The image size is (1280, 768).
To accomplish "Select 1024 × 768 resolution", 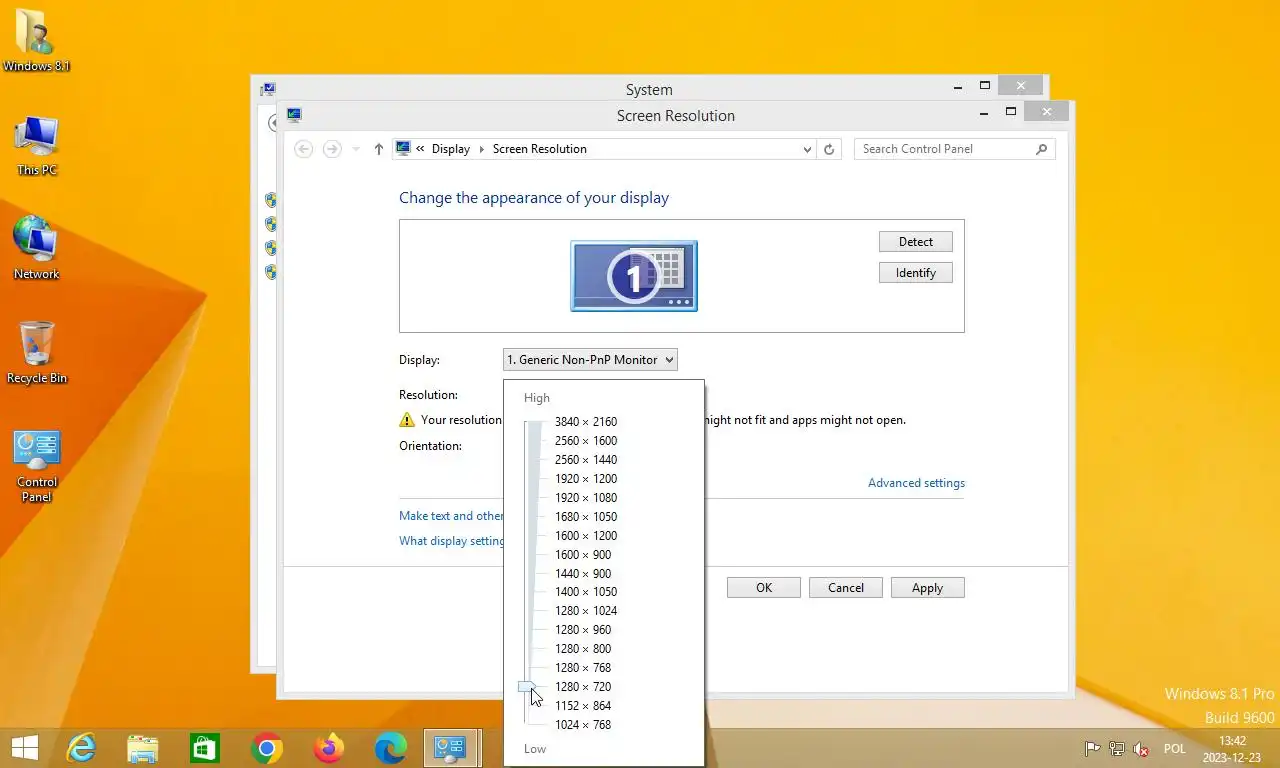I will coord(583,725).
